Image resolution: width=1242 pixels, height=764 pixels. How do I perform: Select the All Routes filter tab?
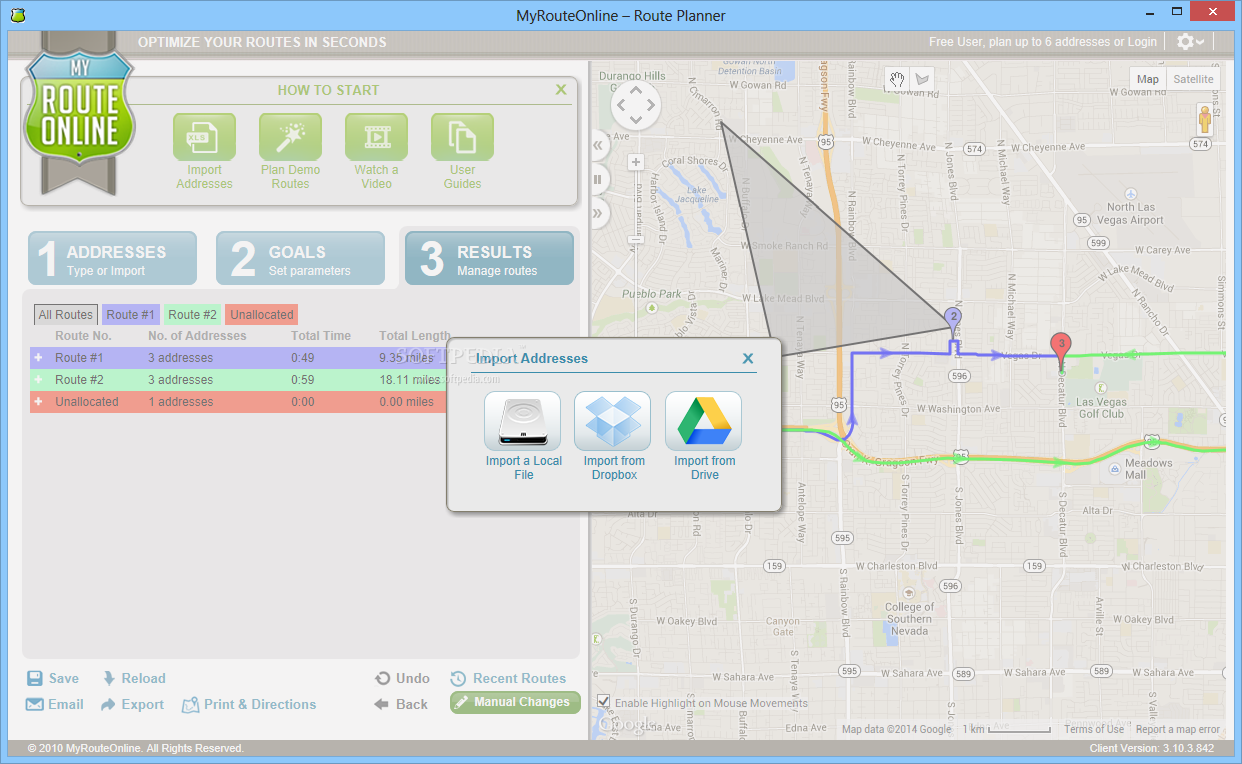tap(66, 315)
